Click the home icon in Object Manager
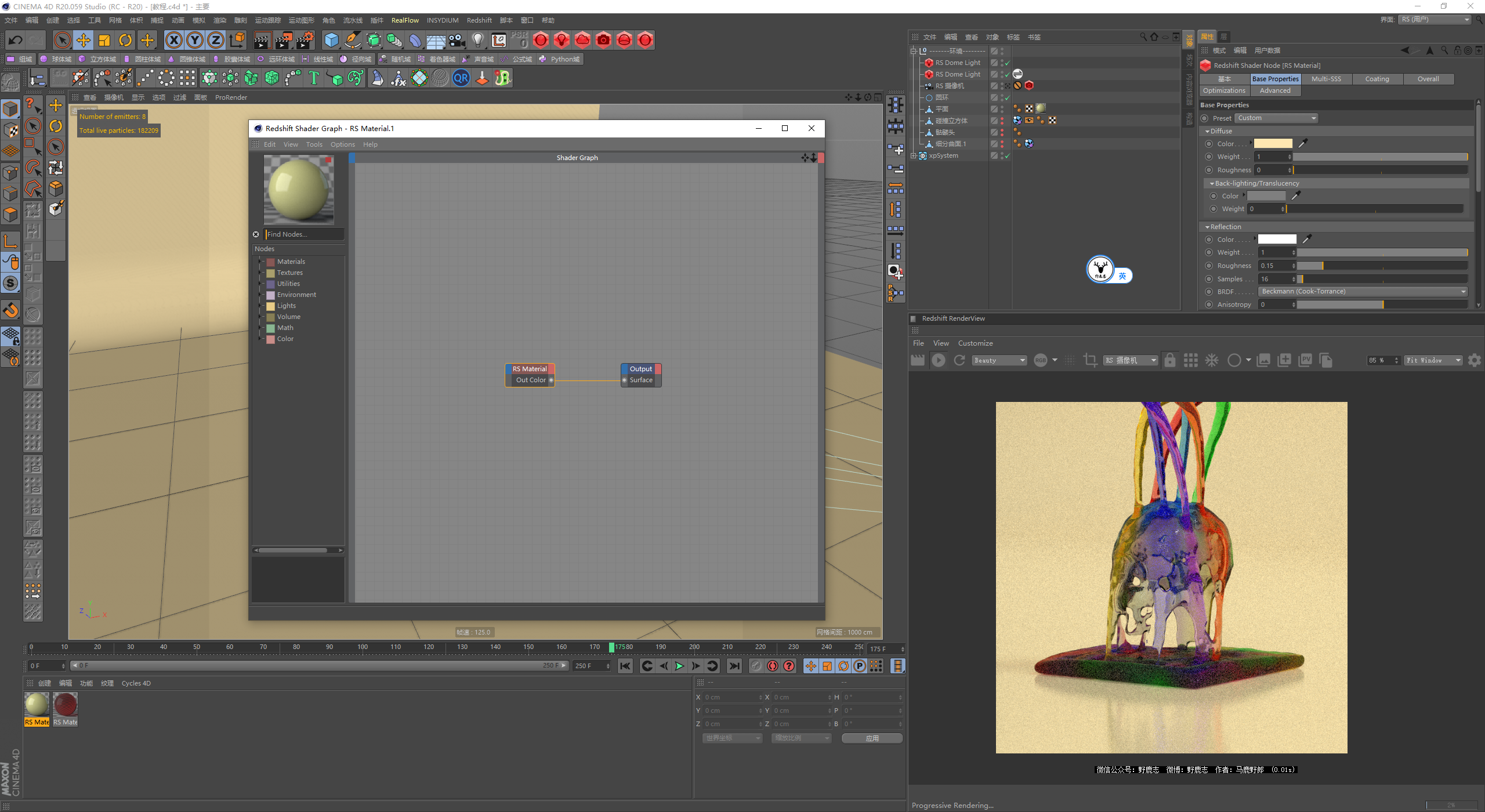Screen dimensions: 1485x812 tap(1154, 37)
